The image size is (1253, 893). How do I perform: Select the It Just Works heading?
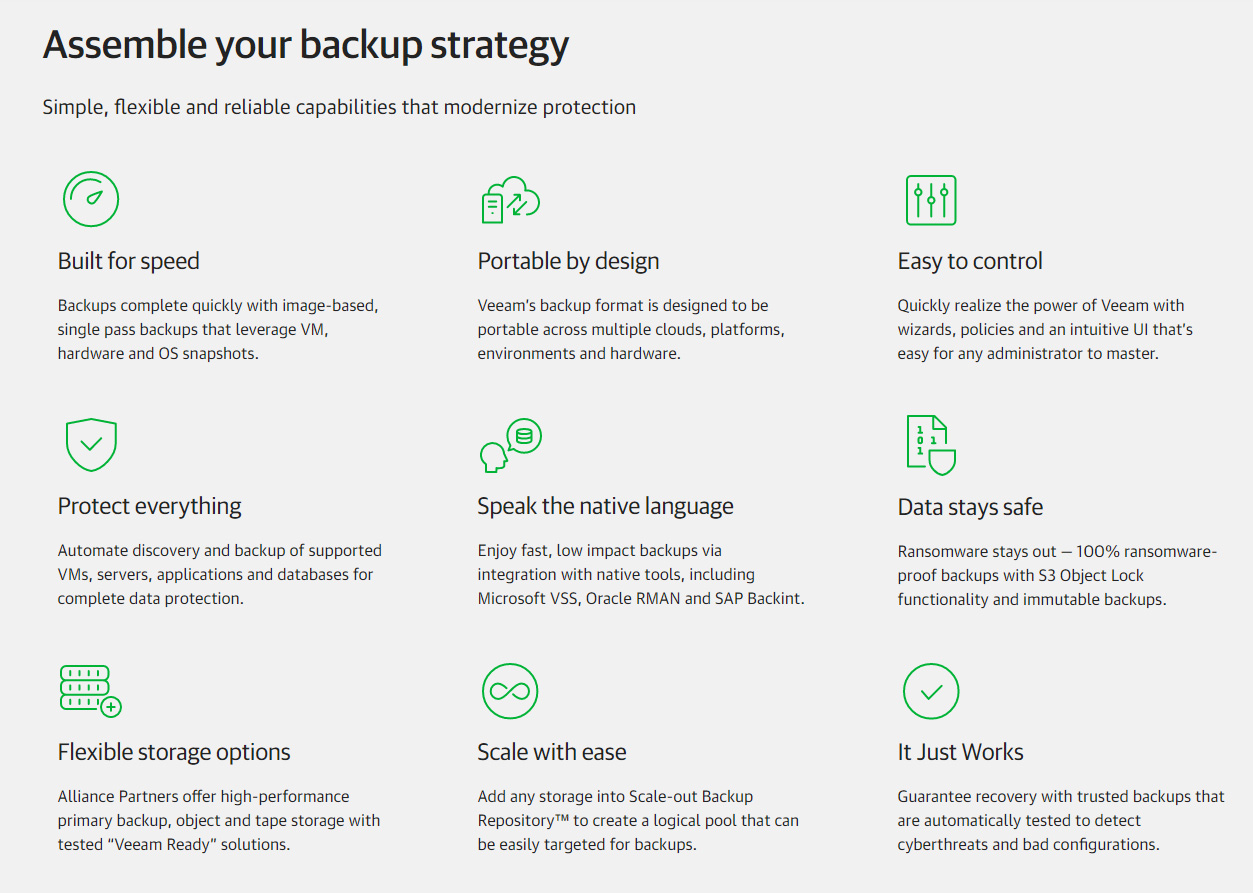[961, 752]
